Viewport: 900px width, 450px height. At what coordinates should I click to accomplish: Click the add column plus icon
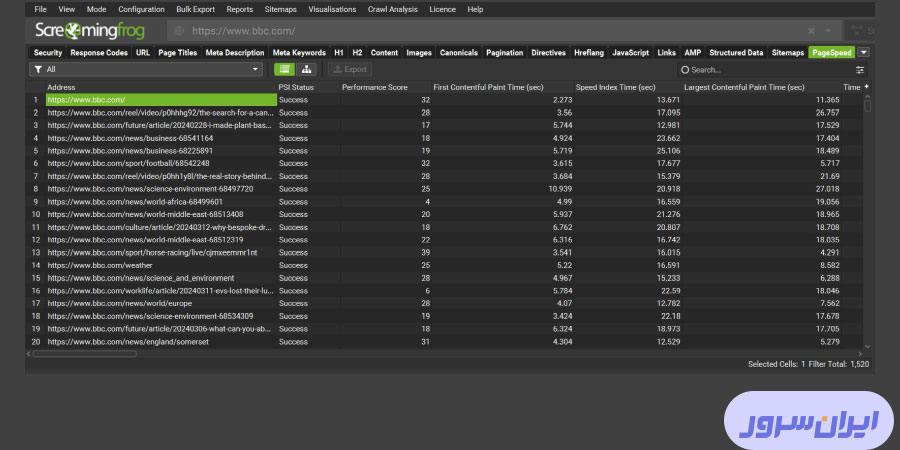(866, 87)
